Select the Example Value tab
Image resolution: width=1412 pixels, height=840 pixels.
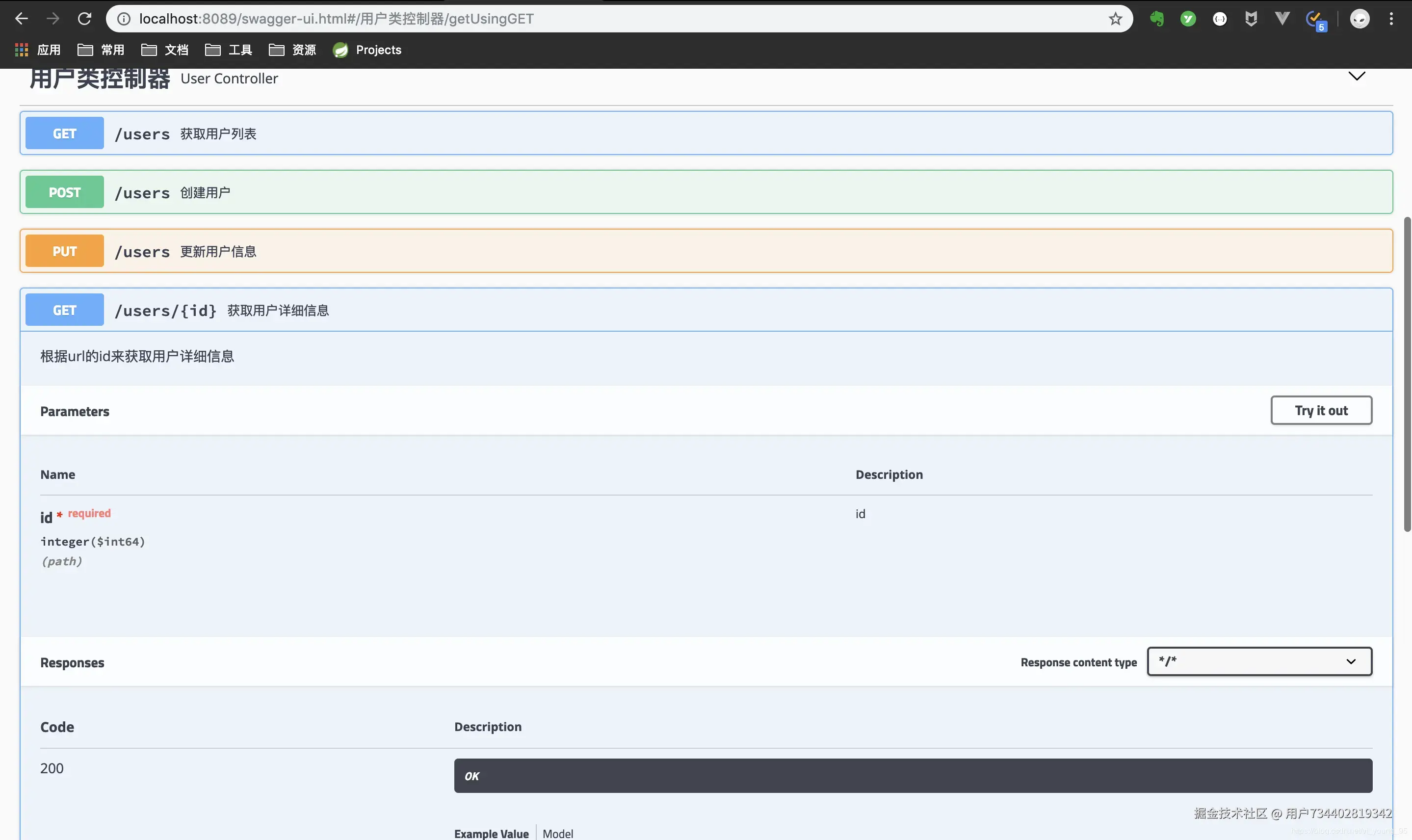[x=491, y=833]
